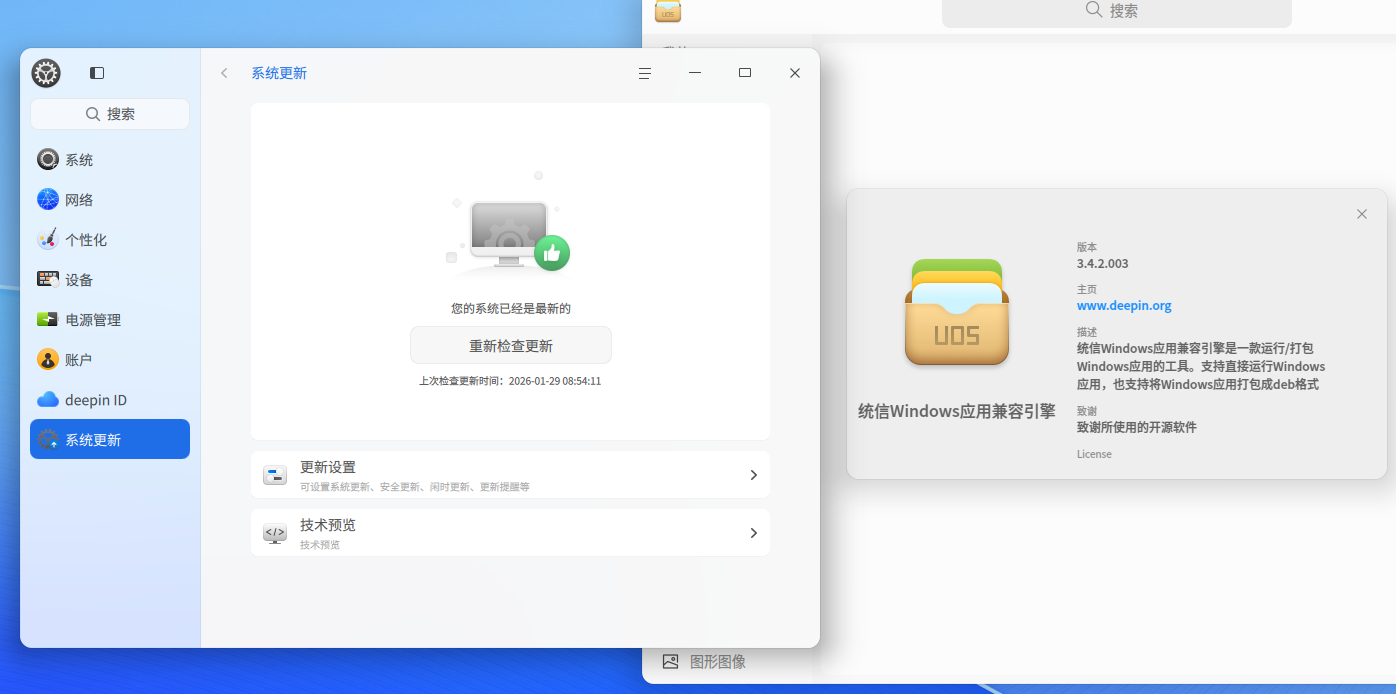The image size is (1396, 694).
Task: Click the Control Center search field
Action: [x=110, y=114]
